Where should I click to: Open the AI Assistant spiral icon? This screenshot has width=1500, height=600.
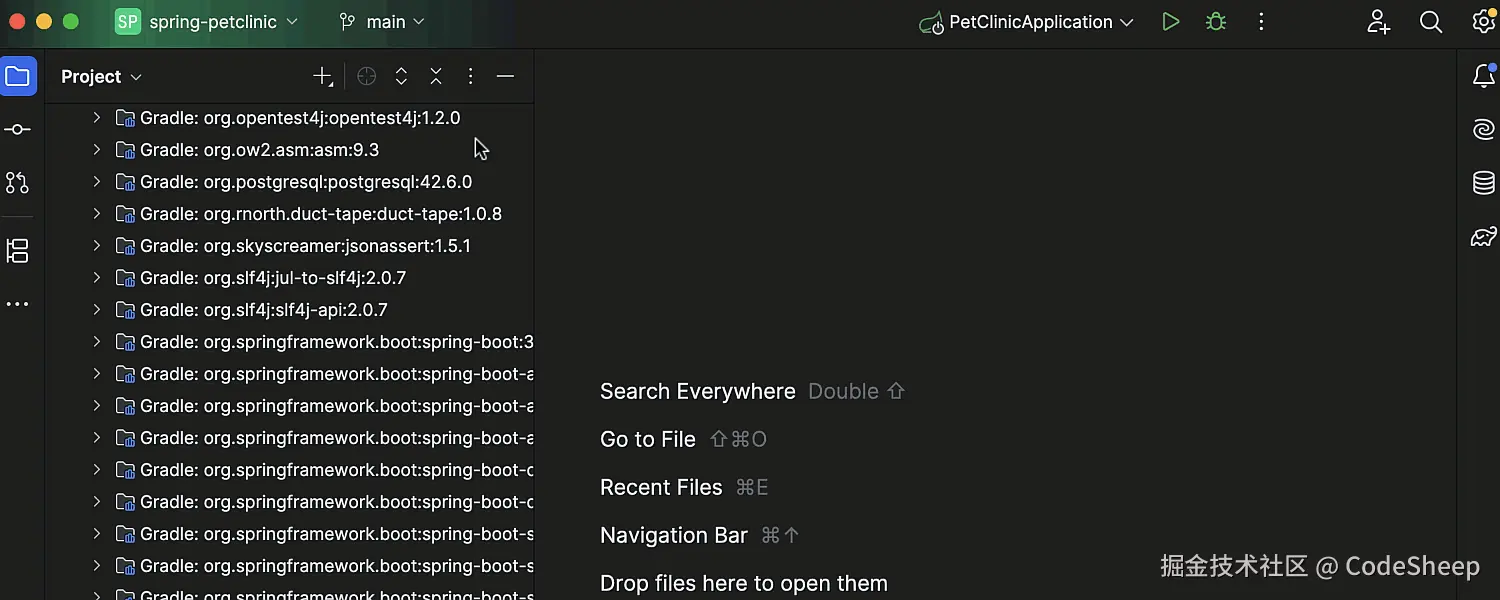point(1484,130)
